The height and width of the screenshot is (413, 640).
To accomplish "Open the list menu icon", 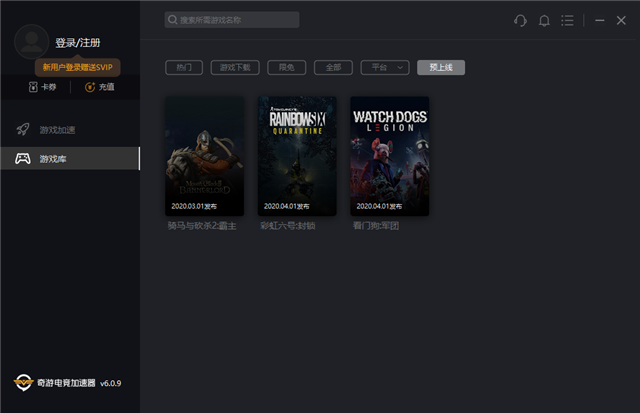I will tap(568, 20).
